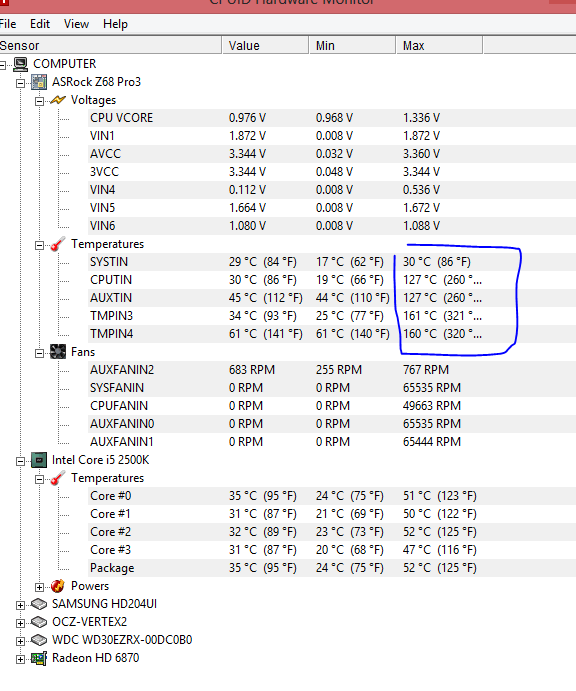This screenshot has width=576, height=691.
Task: Click the COMPUTER monitor icon
Action: [20, 64]
